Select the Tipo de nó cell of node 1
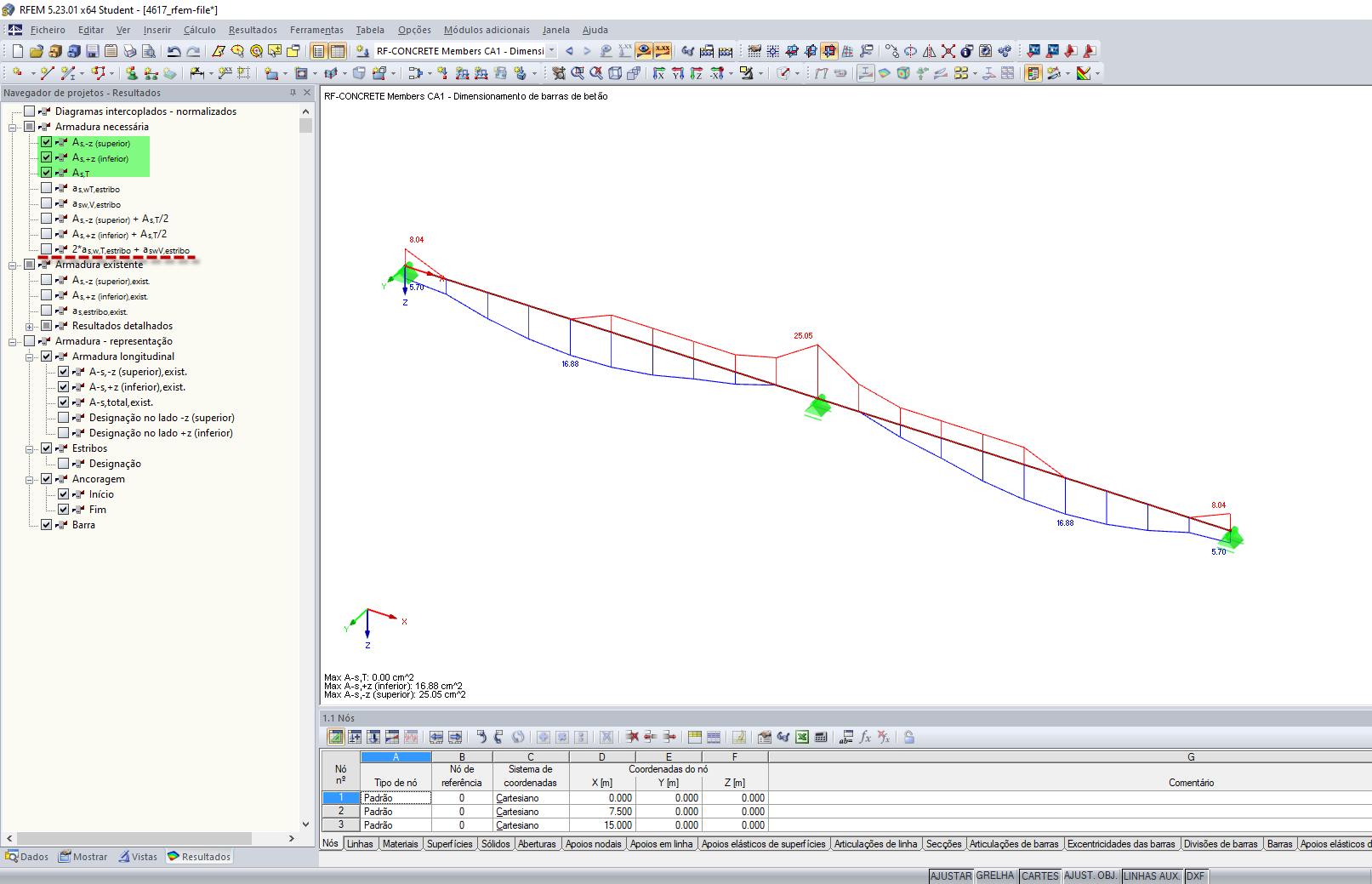 396,798
